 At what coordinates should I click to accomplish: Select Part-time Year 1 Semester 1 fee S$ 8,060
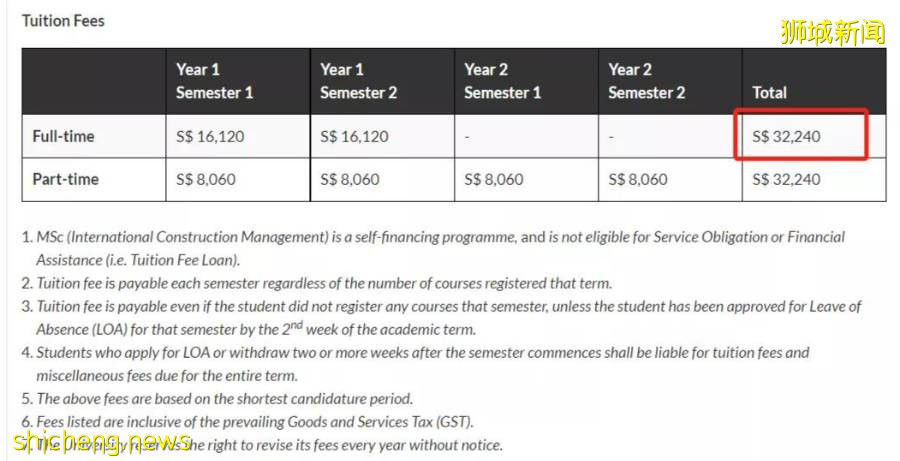pos(206,179)
